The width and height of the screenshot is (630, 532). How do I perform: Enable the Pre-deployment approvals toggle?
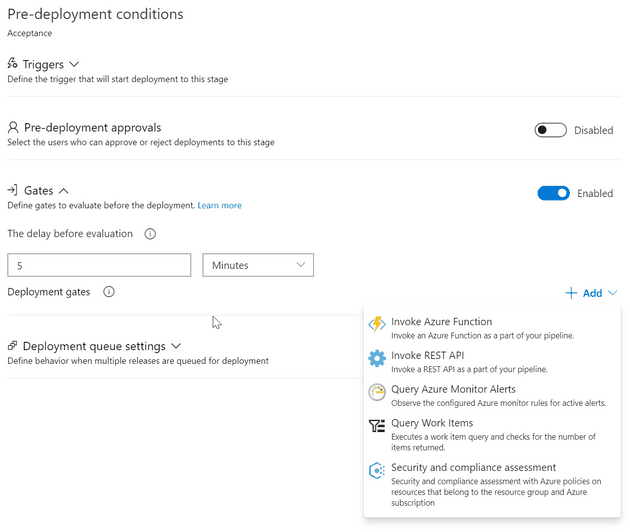[x=550, y=130]
